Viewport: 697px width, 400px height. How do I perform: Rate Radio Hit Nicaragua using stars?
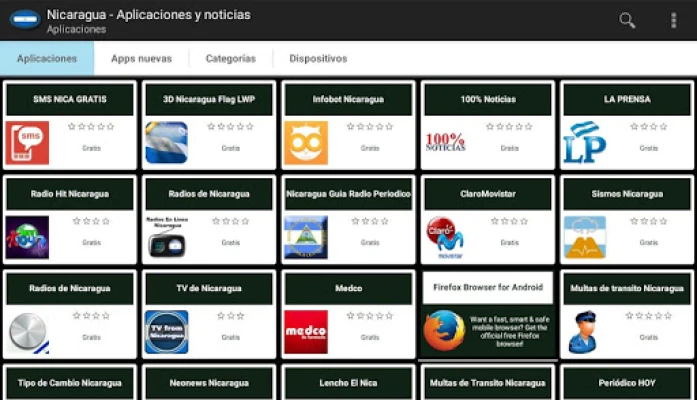pos(91,221)
